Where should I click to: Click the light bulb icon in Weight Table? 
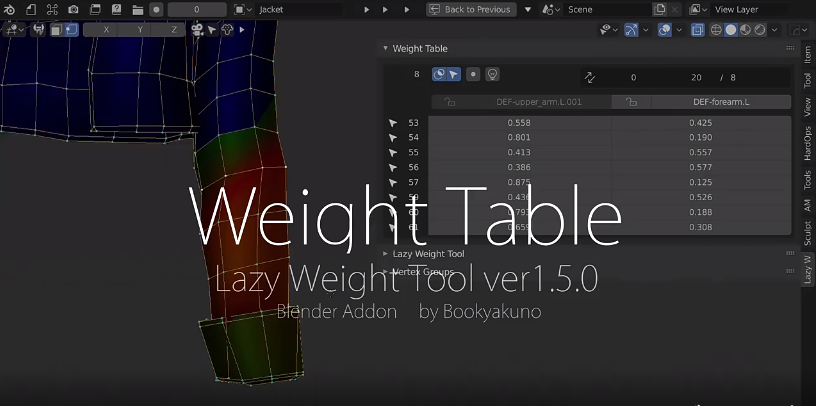point(492,74)
